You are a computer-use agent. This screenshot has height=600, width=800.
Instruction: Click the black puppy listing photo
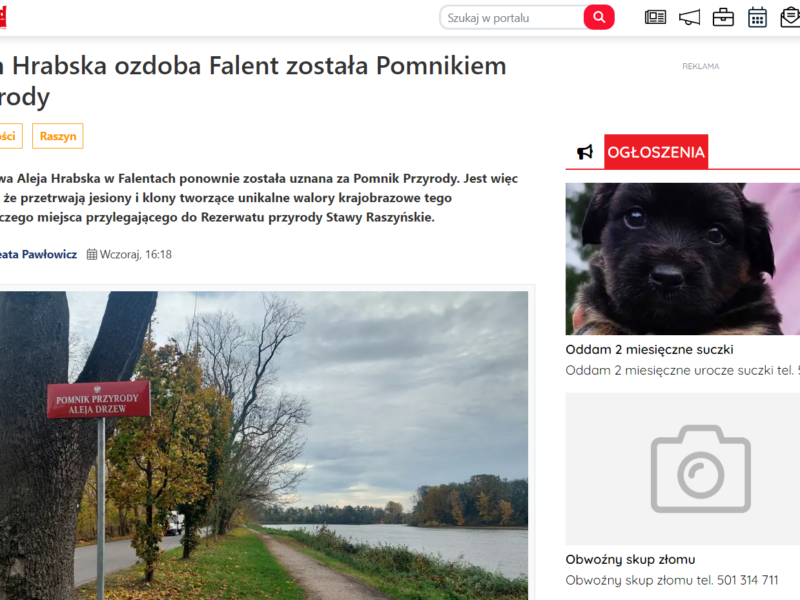[683, 259]
